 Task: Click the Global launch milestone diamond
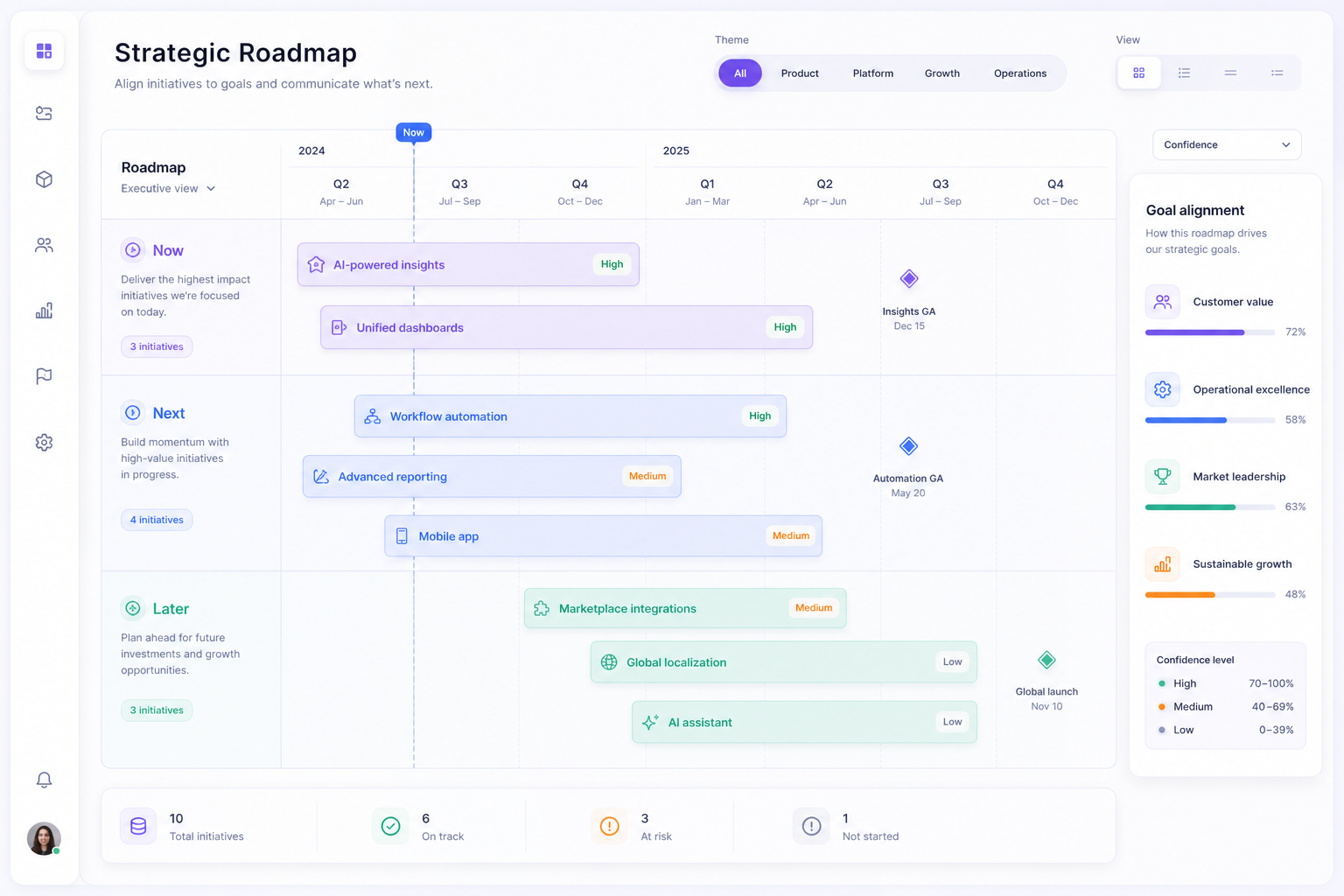(x=1046, y=660)
